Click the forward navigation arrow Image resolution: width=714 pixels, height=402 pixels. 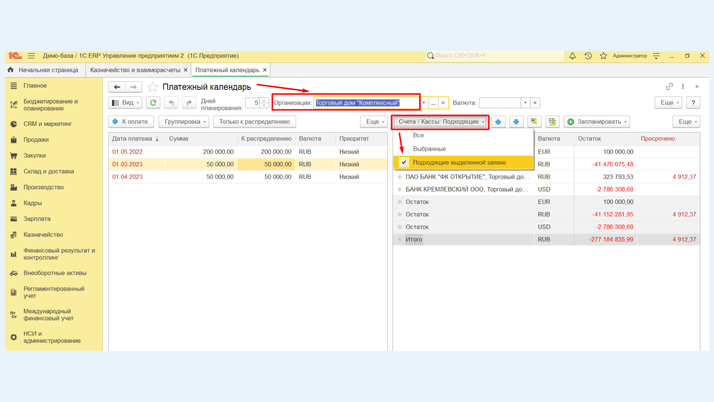(x=133, y=87)
